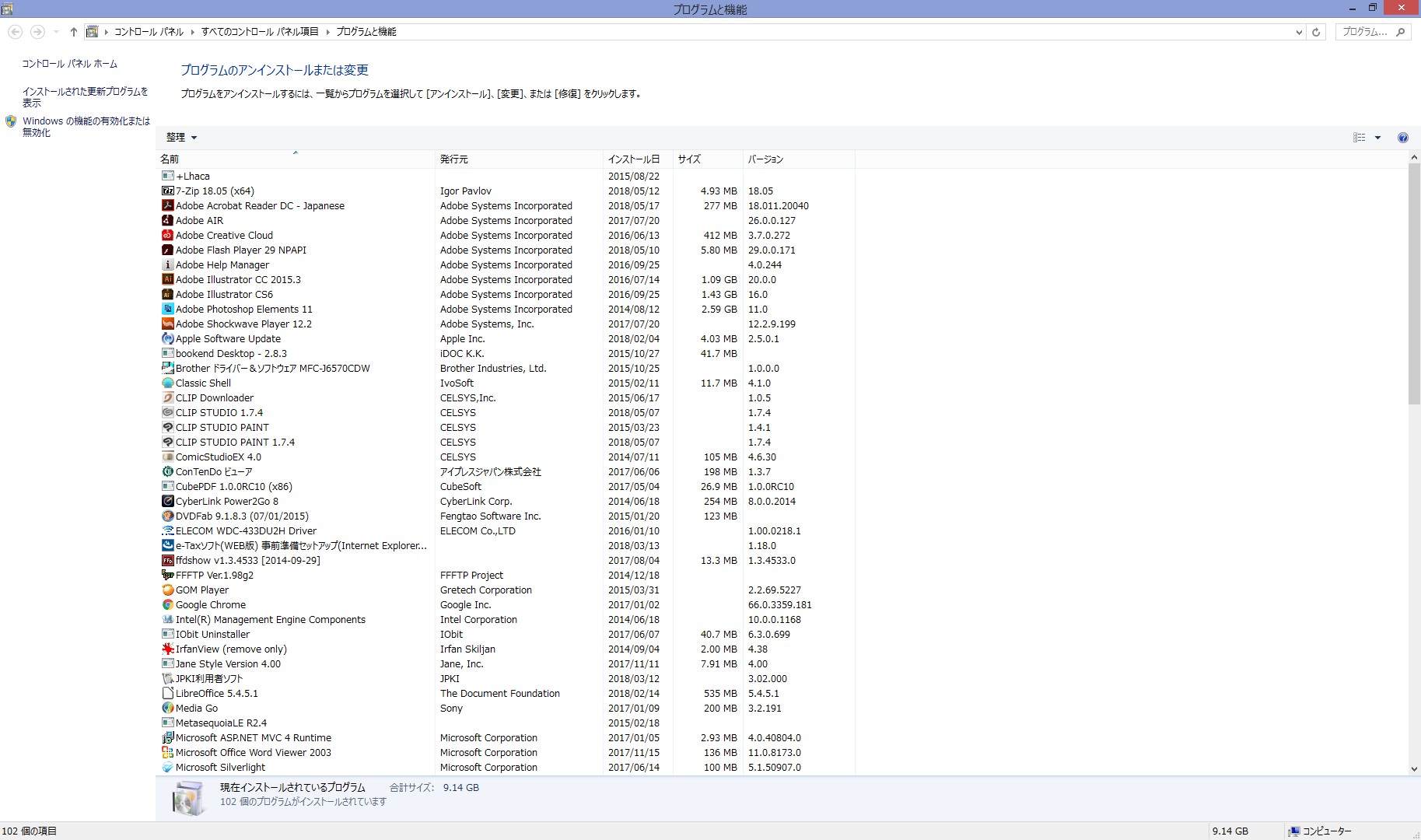The width and height of the screenshot is (1421, 840).
Task: Open コントロール パネル ホーム link
Action: 70,64
